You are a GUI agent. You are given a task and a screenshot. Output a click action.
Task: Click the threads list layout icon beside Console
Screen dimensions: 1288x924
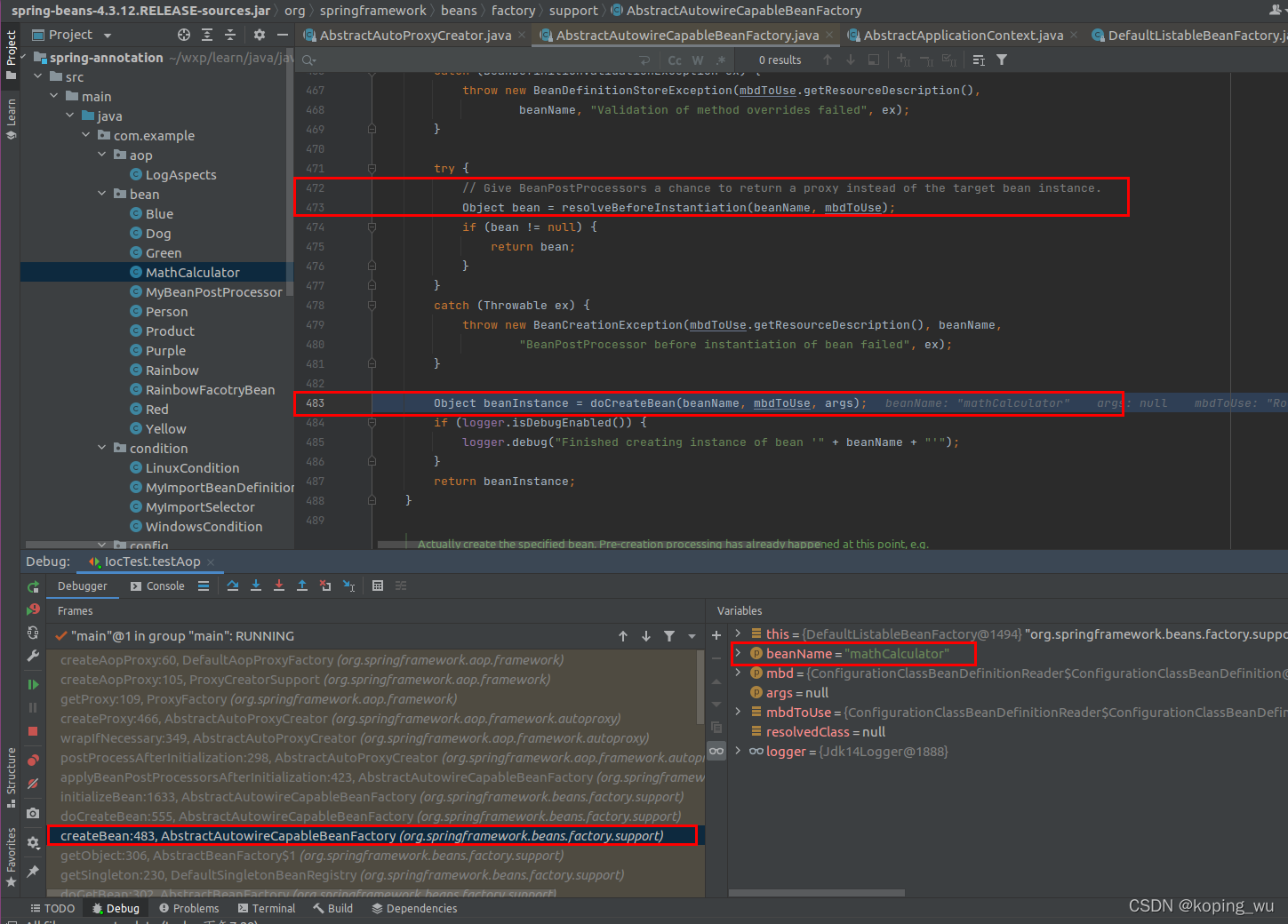(x=204, y=585)
